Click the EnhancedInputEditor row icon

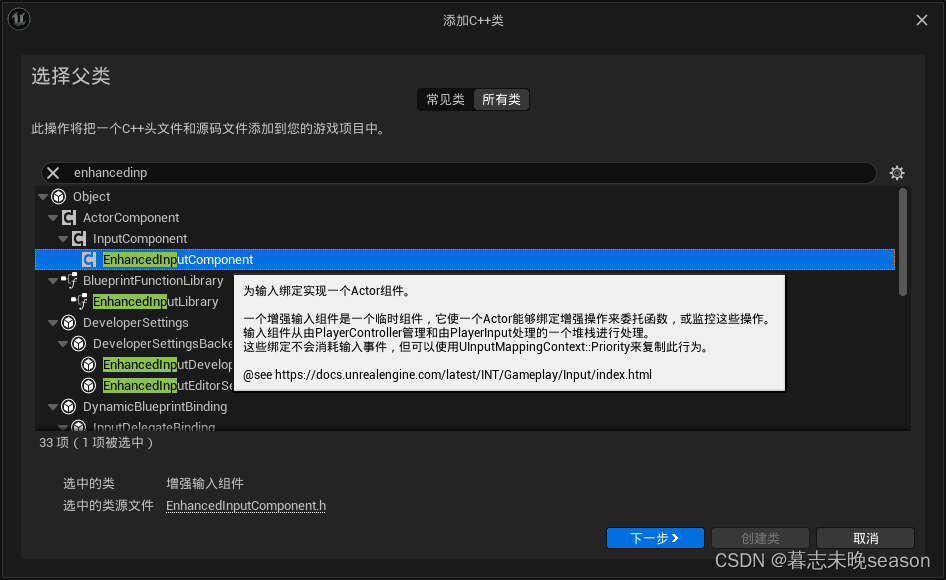click(x=89, y=386)
